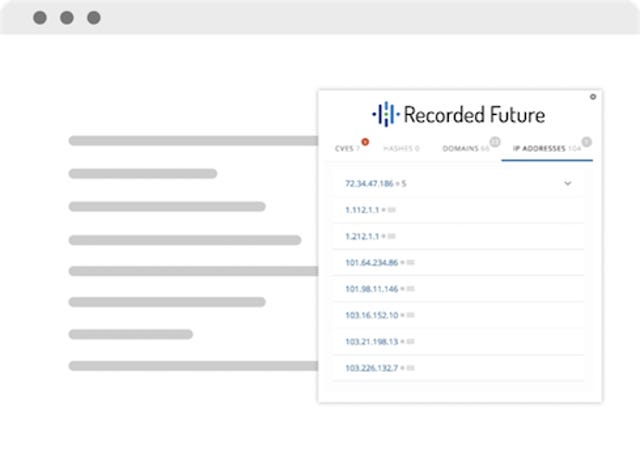Switch to the CVEs tab
Screen dimensions: 640x471
(x=347, y=149)
